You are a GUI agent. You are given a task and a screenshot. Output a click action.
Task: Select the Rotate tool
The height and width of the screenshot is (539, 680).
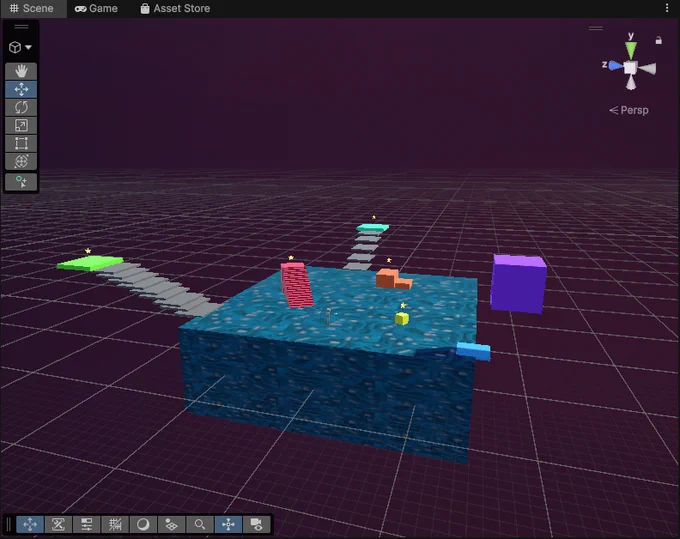21,107
